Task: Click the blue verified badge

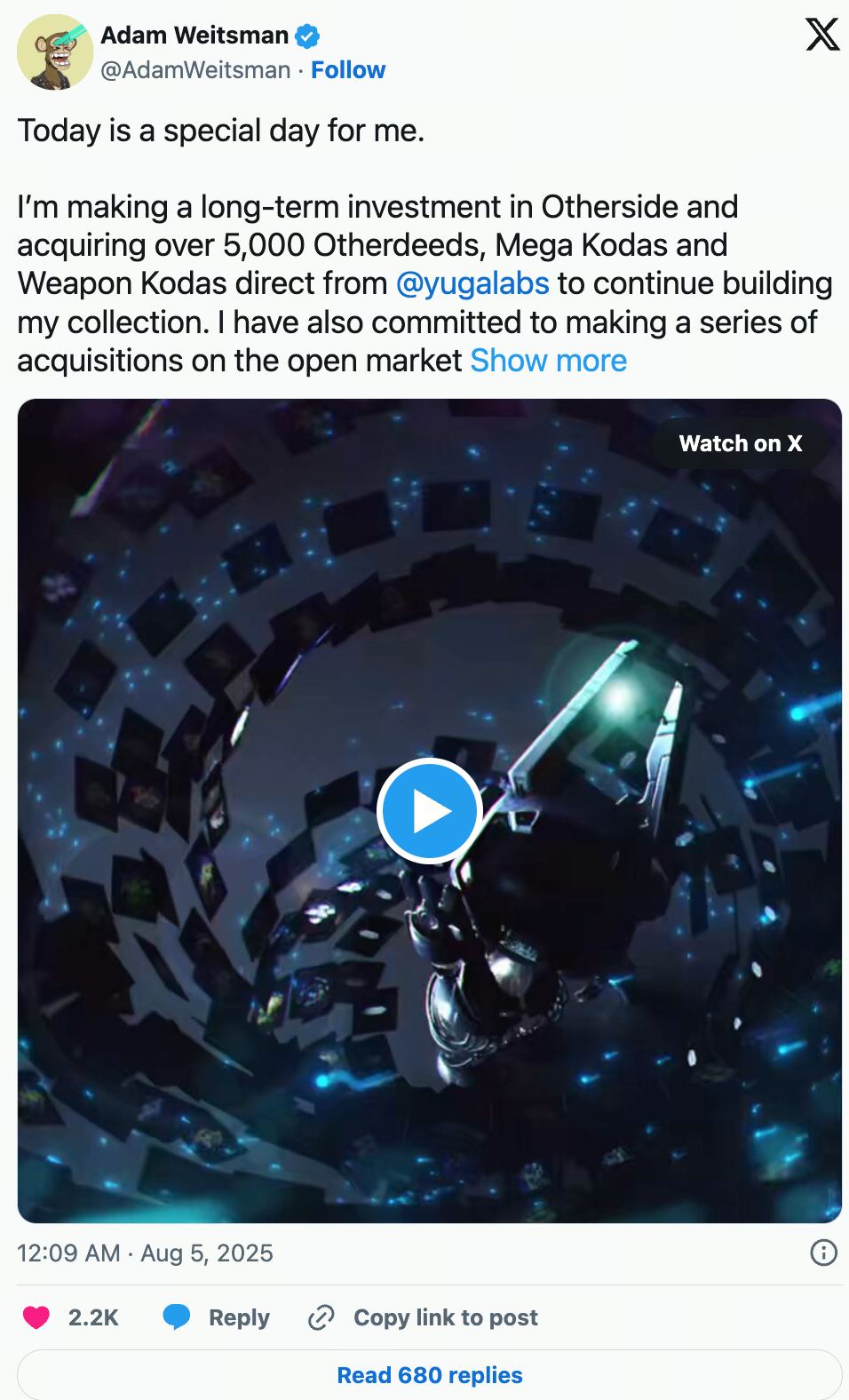Action: pos(307,36)
